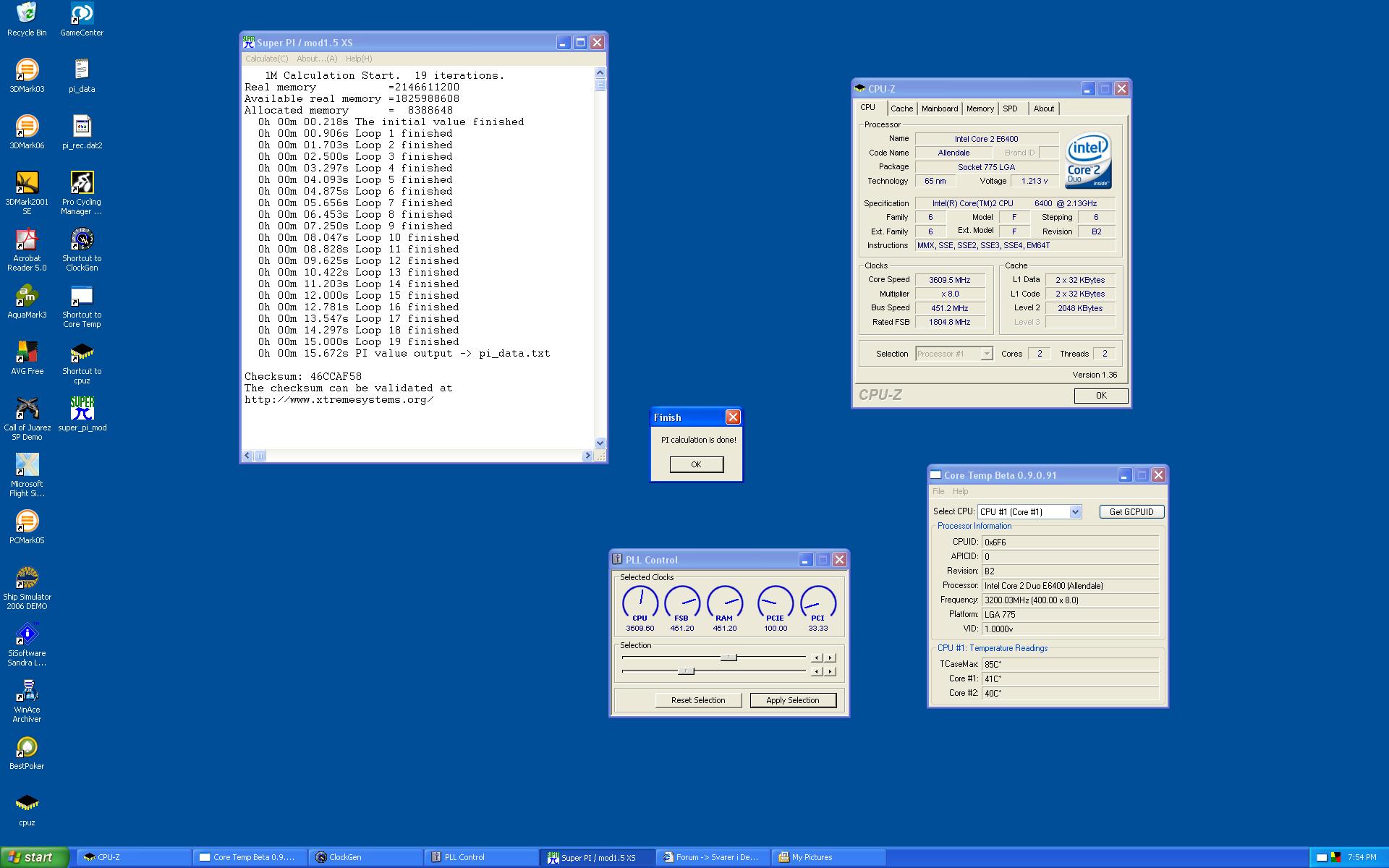
Task: Switch to the Mainboard tab in CPU-Z
Action: click(x=940, y=109)
